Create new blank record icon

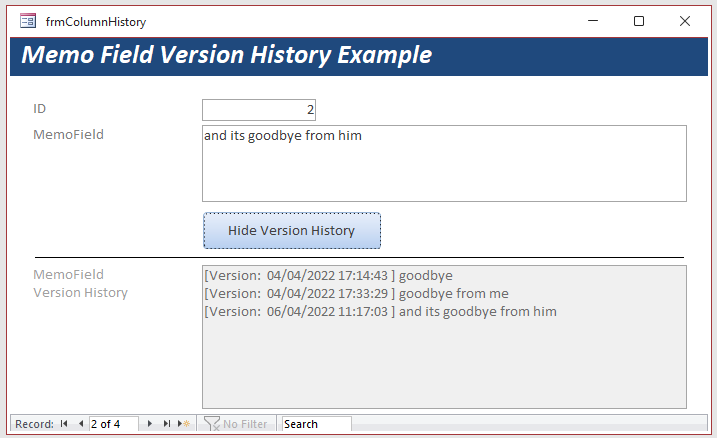[184, 424]
